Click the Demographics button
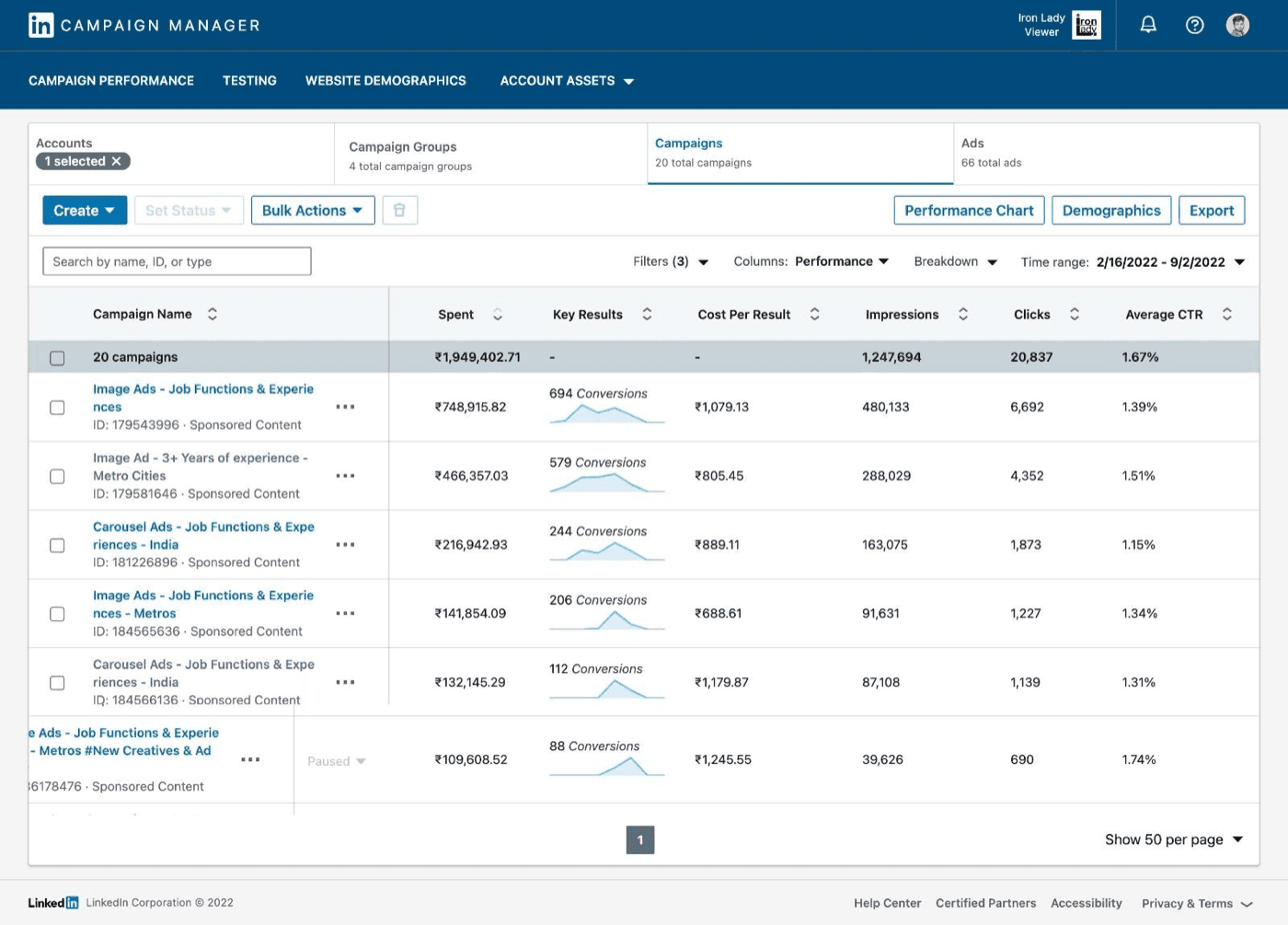 point(1111,210)
